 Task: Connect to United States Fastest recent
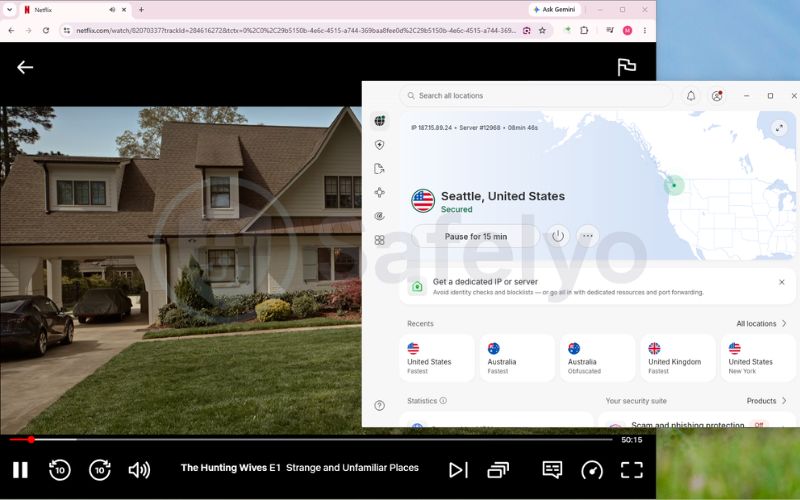pos(437,358)
